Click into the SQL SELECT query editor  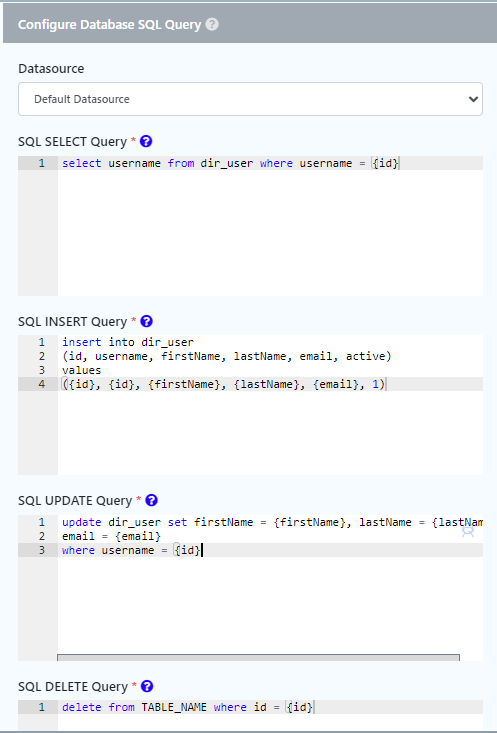(270, 226)
